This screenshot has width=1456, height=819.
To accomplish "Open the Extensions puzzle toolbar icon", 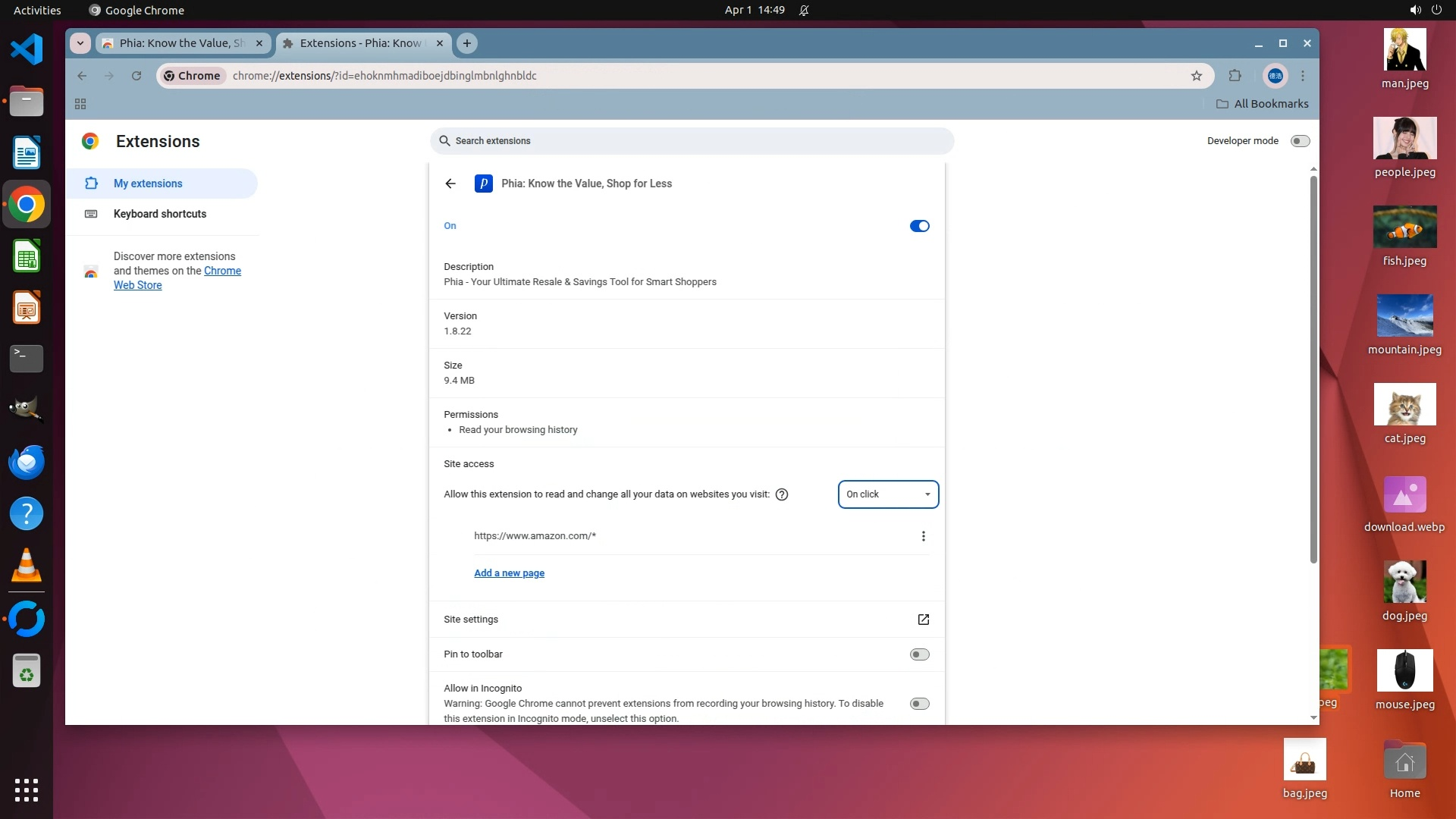I will pos(1235,76).
